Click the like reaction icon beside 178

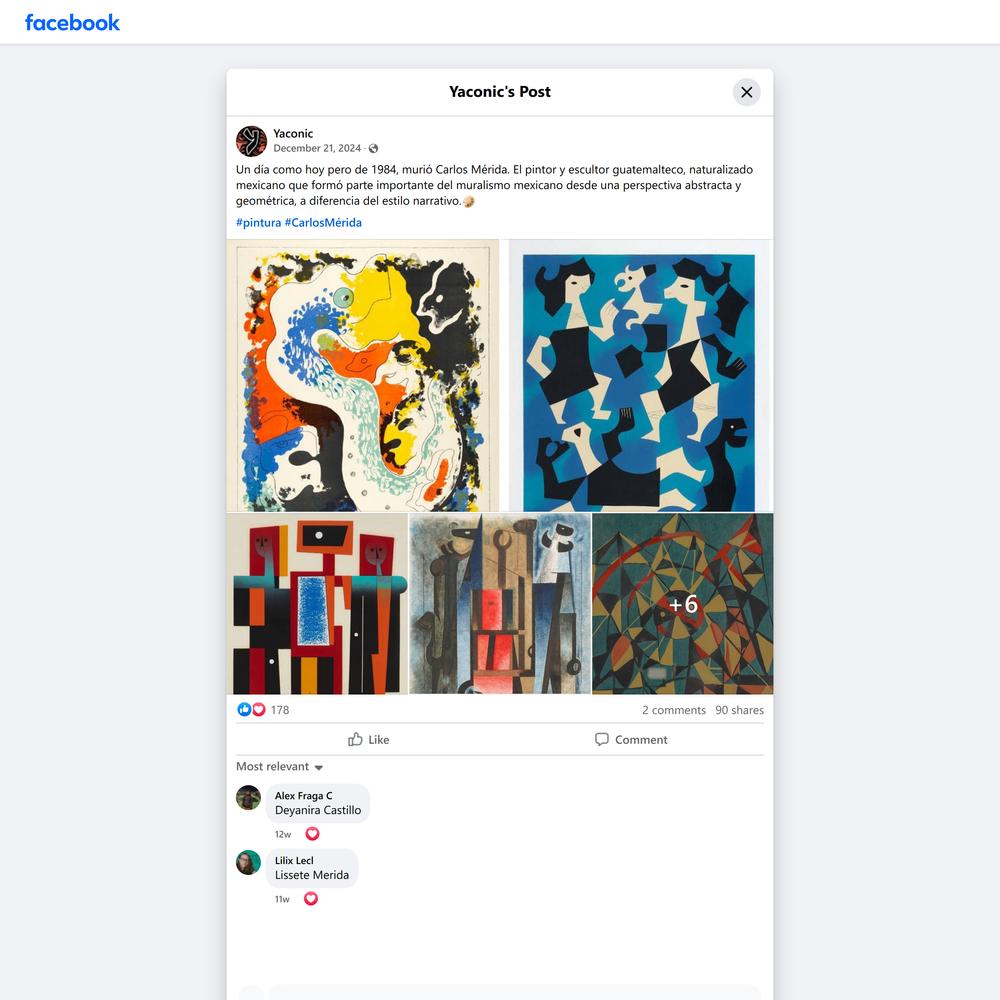click(244, 709)
